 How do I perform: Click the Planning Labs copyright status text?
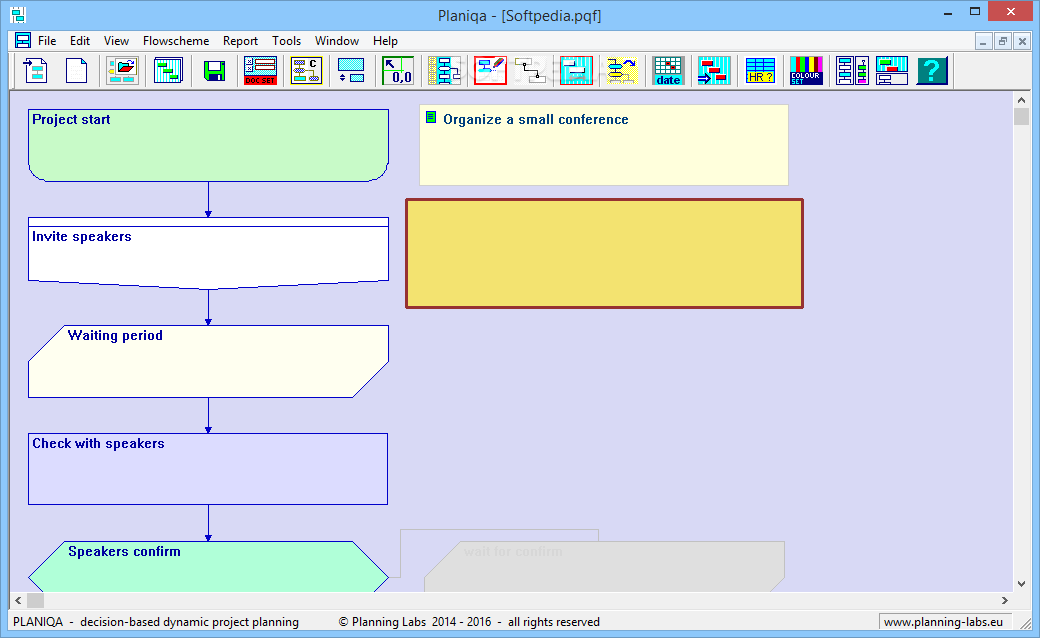469,621
